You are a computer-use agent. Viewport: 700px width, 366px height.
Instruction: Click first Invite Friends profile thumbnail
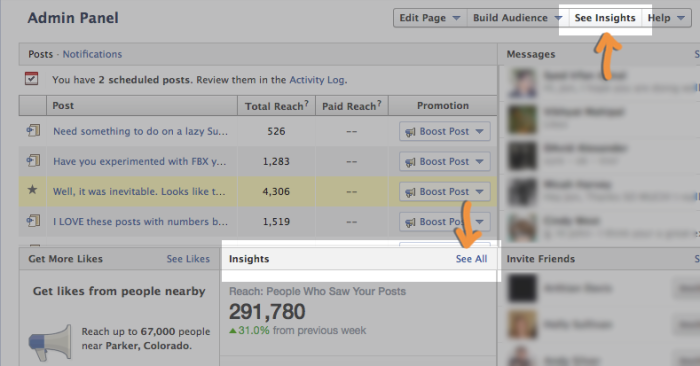pyautogui.click(x=522, y=288)
